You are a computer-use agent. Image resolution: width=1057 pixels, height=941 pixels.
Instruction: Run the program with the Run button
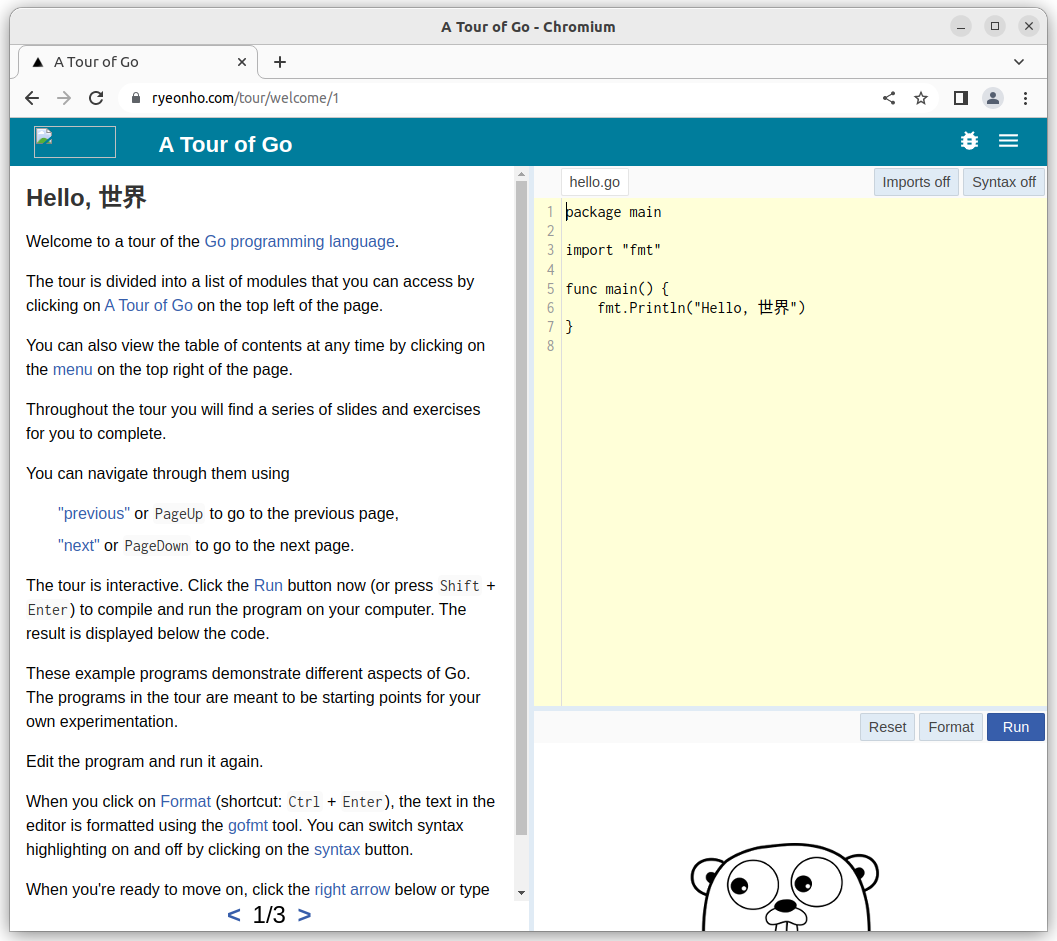click(x=1015, y=727)
